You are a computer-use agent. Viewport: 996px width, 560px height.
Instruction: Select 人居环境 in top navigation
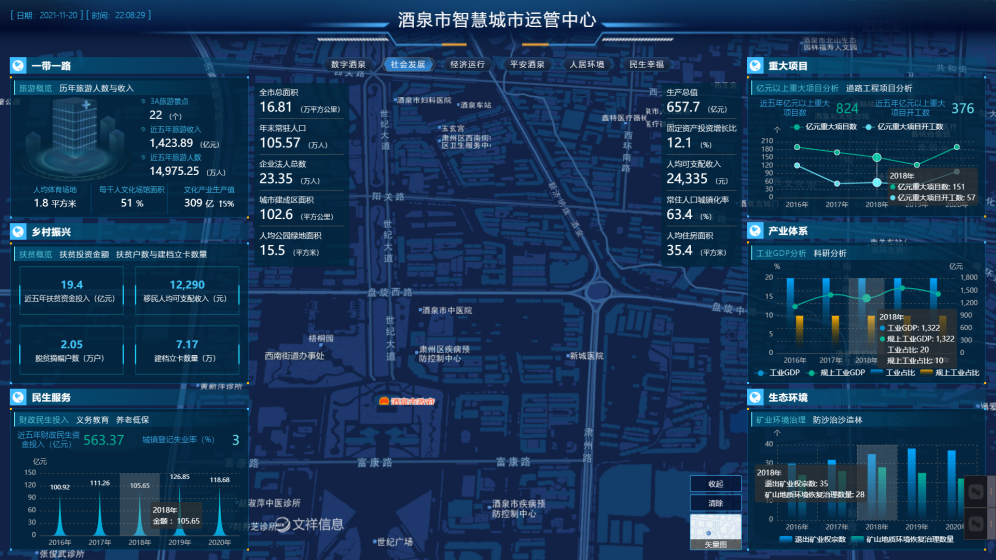pos(587,64)
